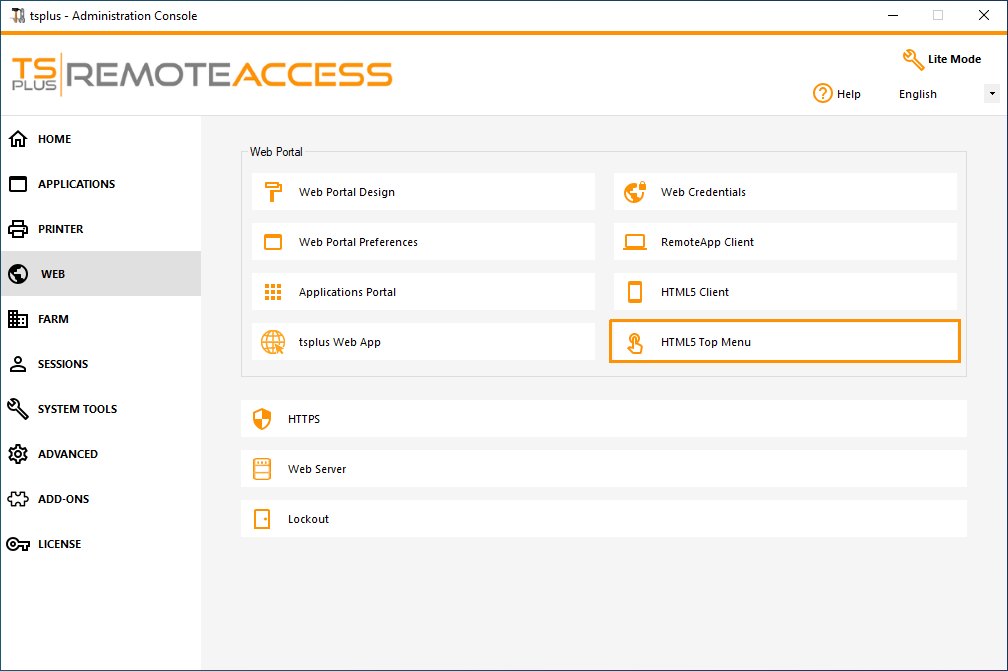This screenshot has width=1008, height=671.
Task: Click the License key icon
Action: [18, 544]
